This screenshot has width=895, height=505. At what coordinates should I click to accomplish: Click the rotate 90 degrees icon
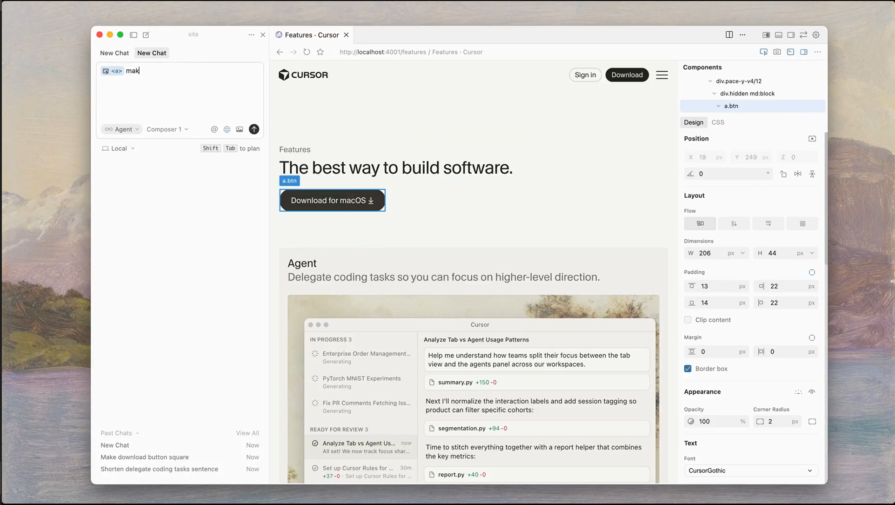click(x=783, y=174)
